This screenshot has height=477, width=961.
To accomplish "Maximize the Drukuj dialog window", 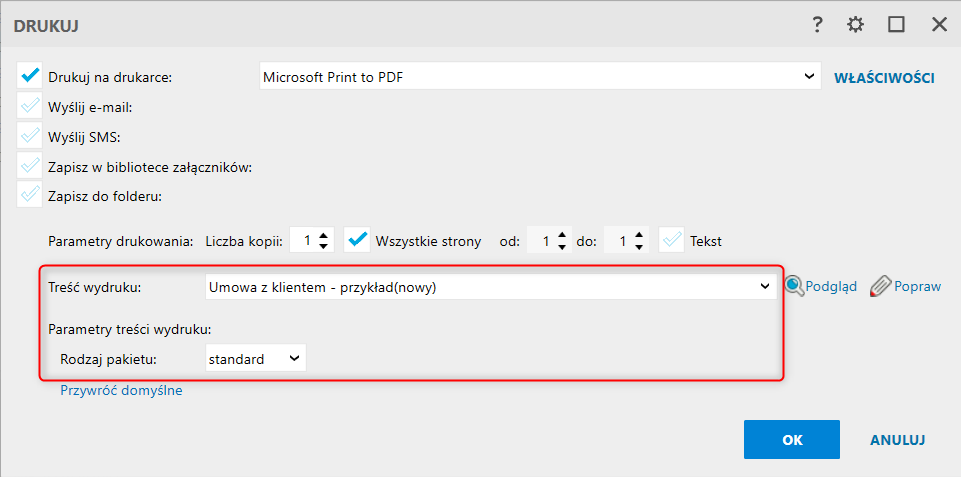I will 897,25.
